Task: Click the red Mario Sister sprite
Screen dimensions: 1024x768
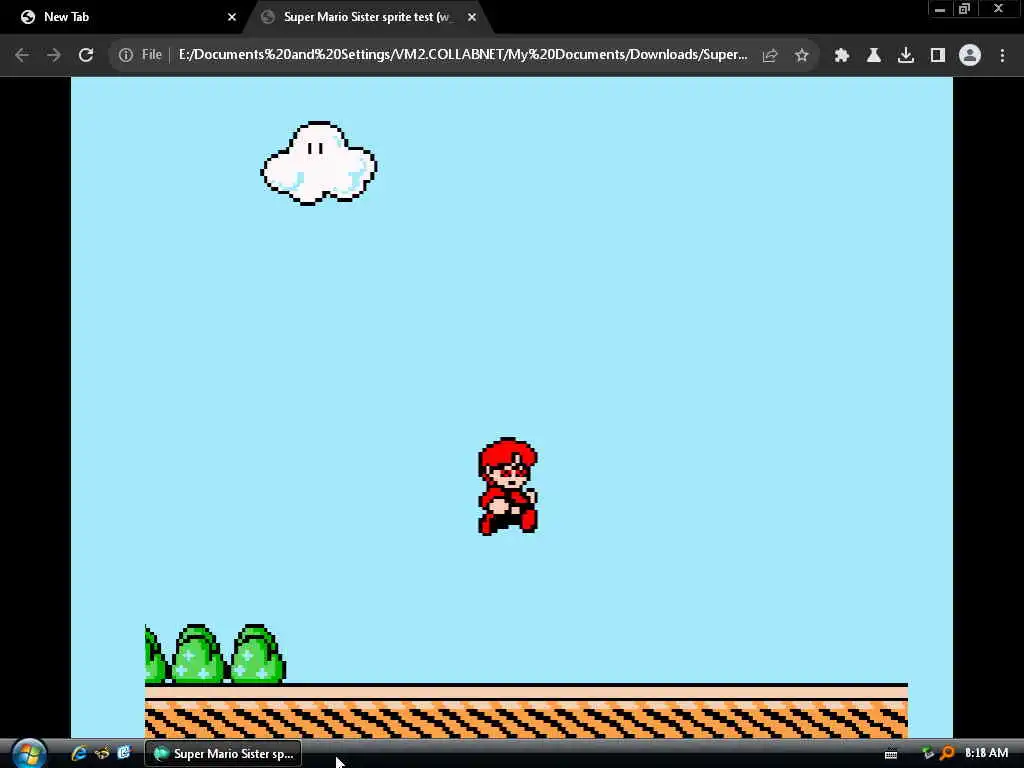Action: point(508,487)
